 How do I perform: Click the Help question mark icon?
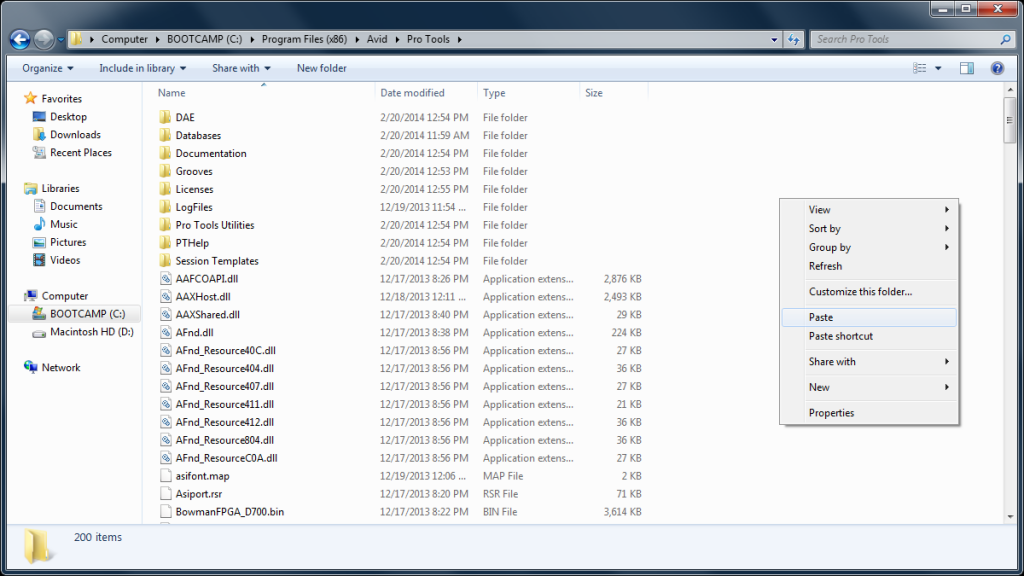click(x=997, y=68)
